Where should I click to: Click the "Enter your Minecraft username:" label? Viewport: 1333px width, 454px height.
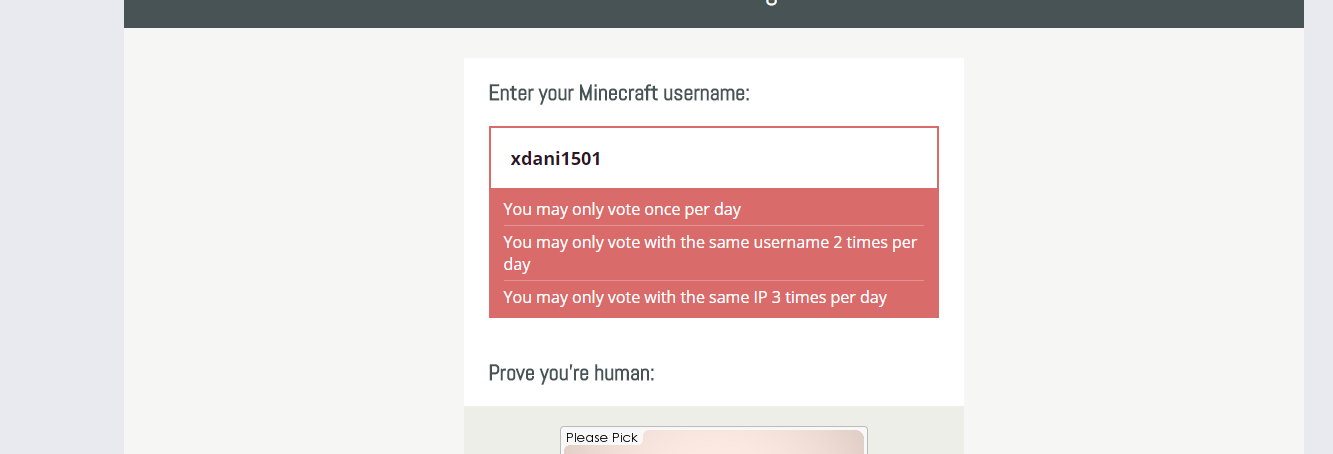619,93
